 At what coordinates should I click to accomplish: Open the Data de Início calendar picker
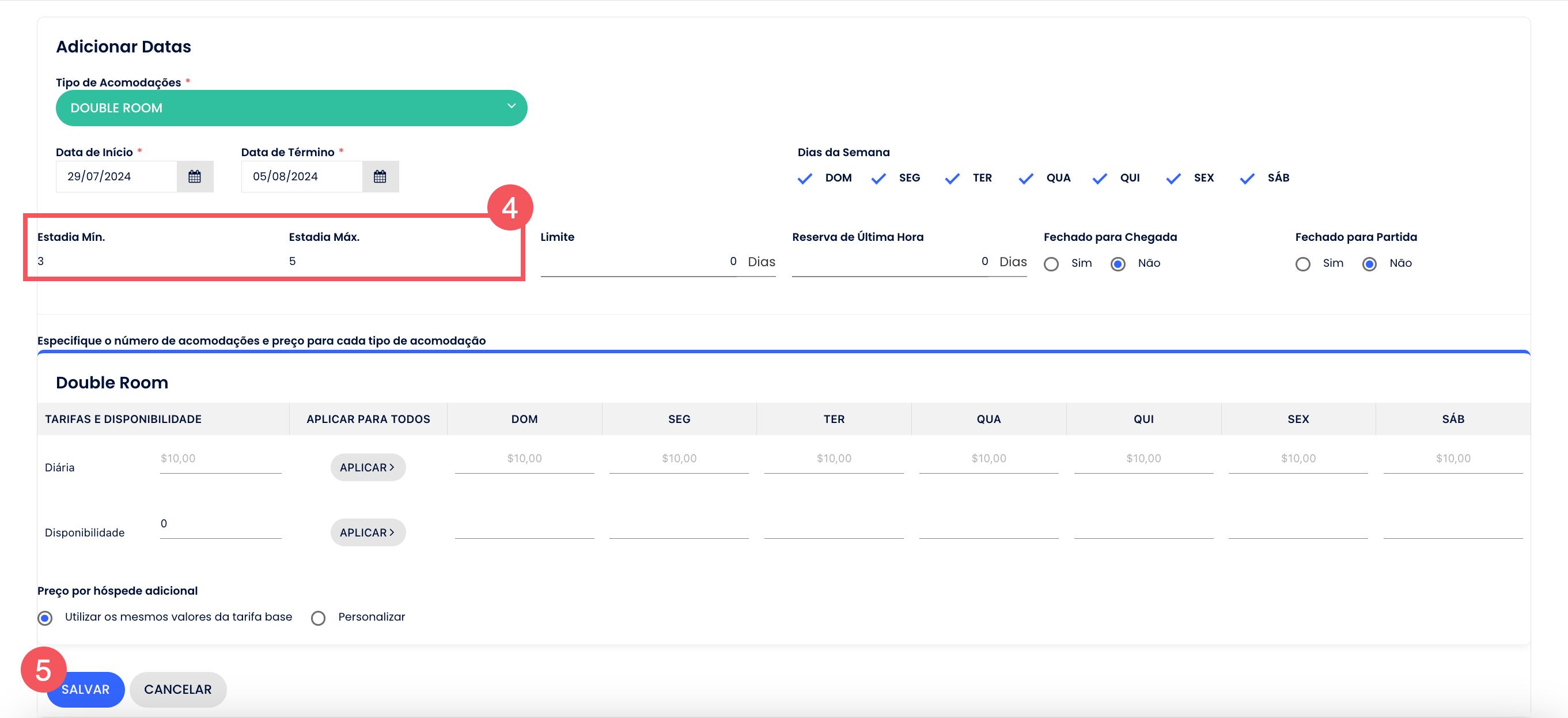[x=194, y=176]
